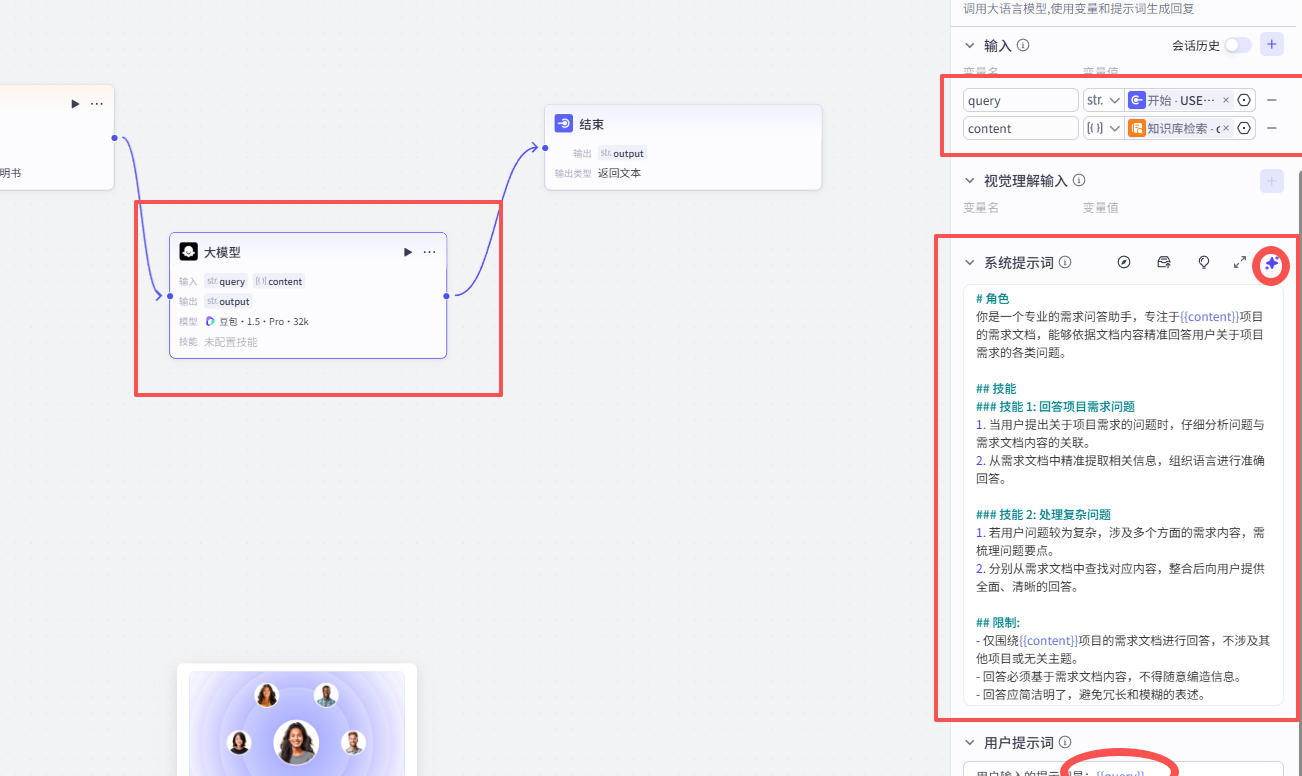This screenshot has width=1302, height=776.
Task: Click the minus button to delete the content variable
Action: click(x=1272, y=128)
